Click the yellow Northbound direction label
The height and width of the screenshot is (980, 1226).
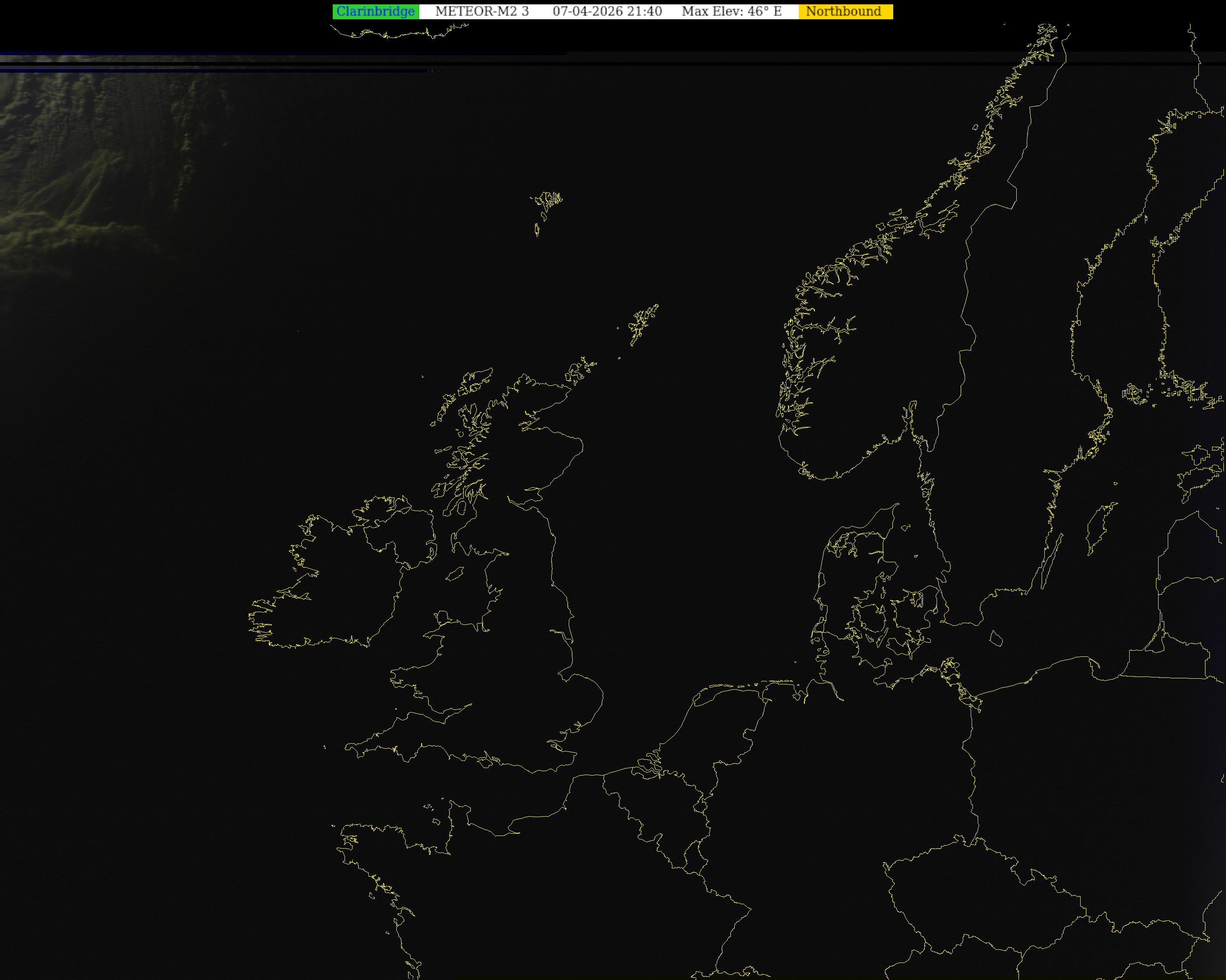(x=845, y=11)
